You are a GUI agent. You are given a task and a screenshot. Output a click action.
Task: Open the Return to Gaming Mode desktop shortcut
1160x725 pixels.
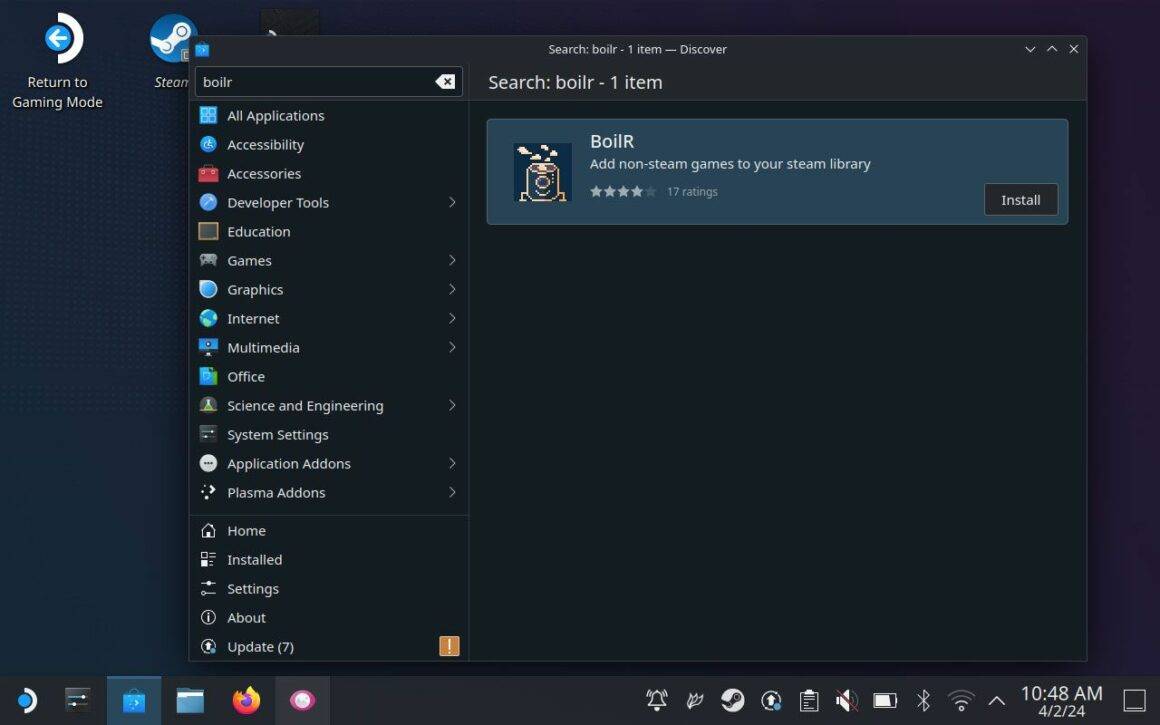[58, 61]
